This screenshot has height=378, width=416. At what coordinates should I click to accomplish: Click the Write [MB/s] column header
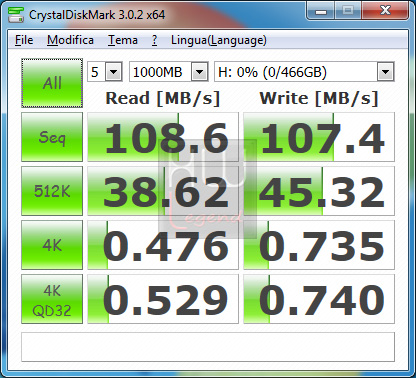tap(319, 98)
